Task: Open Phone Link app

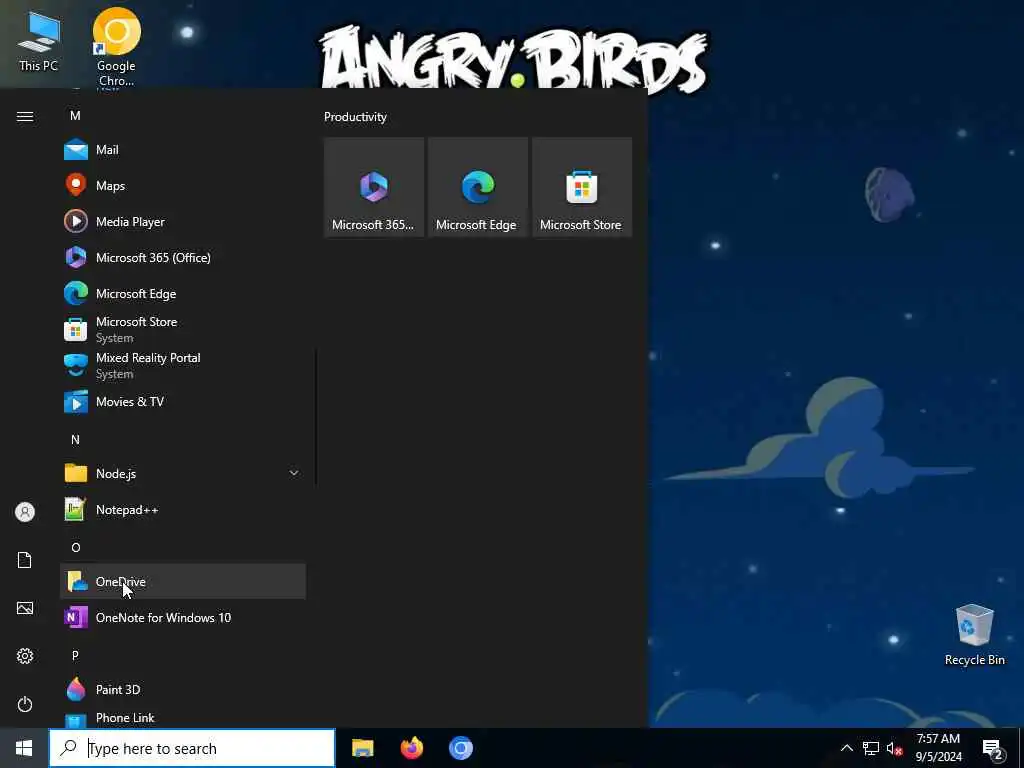Action: pos(183,718)
